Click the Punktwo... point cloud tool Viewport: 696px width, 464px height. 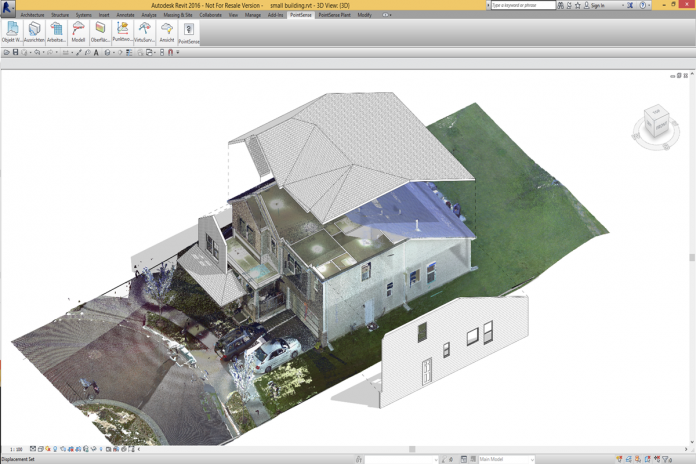122,32
